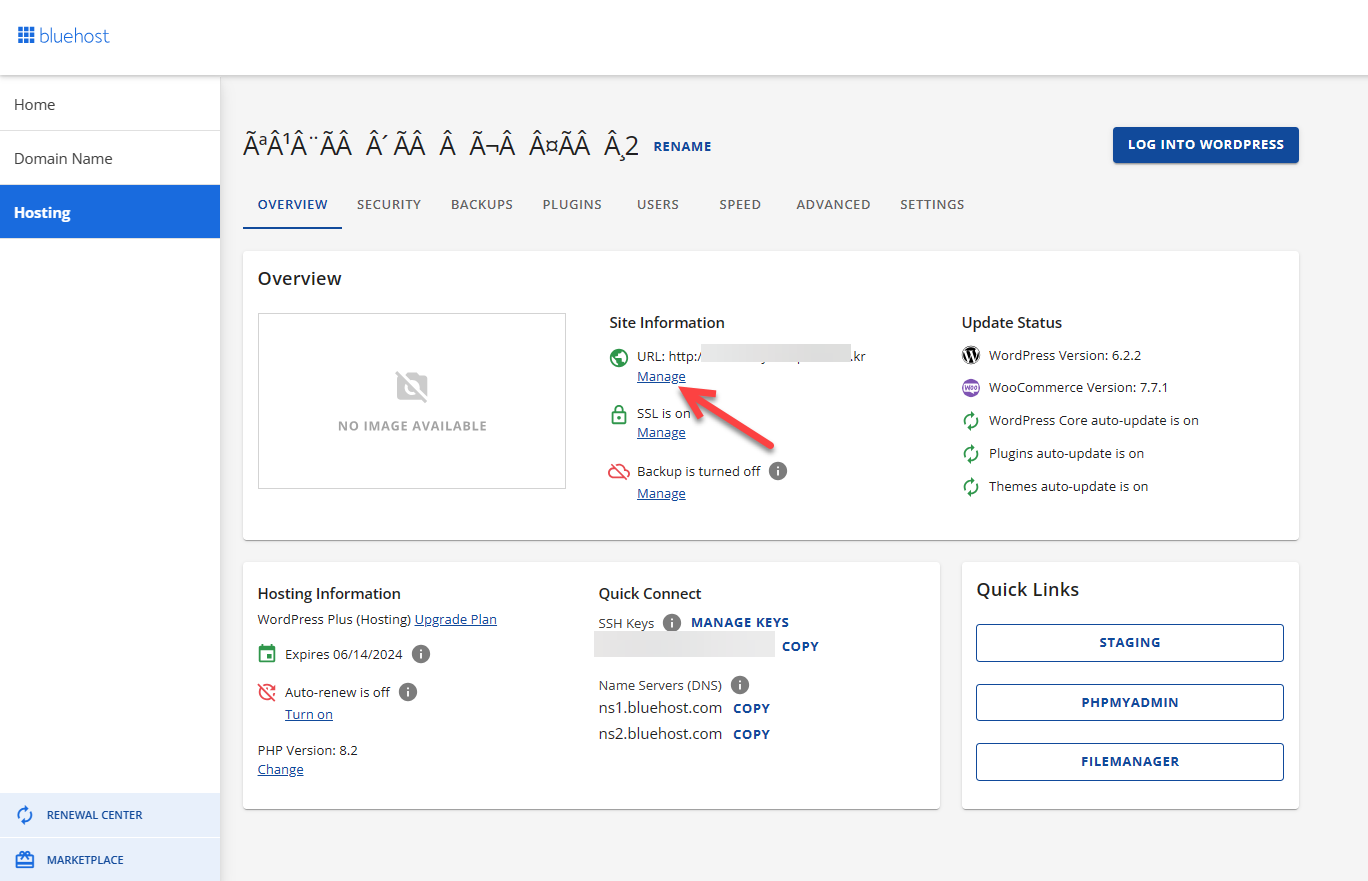This screenshot has height=881, width=1368.
Task: Click the green SSL padlock icon
Action: coord(619,414)
